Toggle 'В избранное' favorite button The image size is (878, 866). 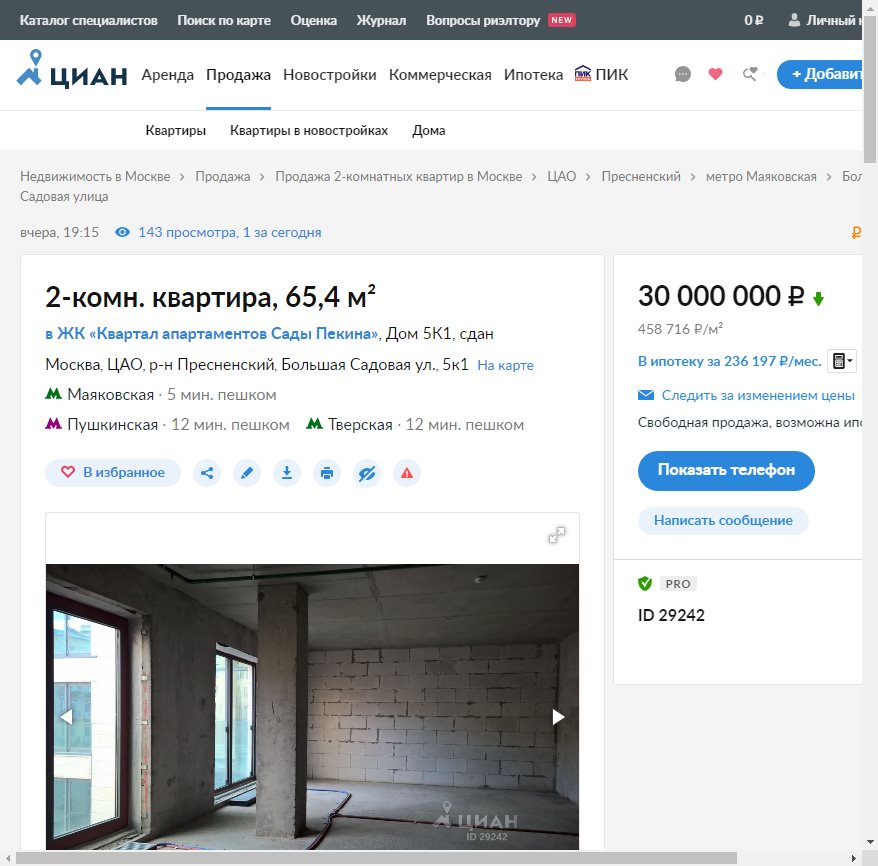(x=113, y=473)
